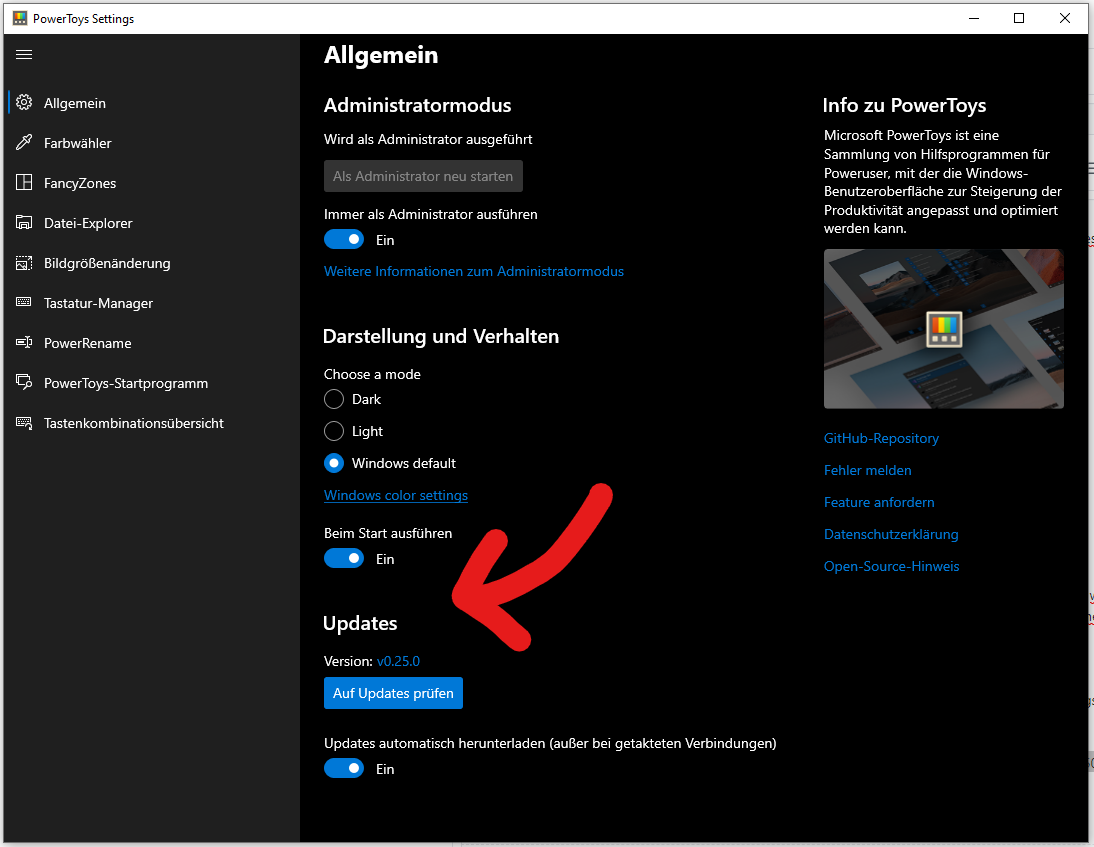1094x847 pixels.
Task: Click the v0.25.0 version link
Action: (399, 661)
